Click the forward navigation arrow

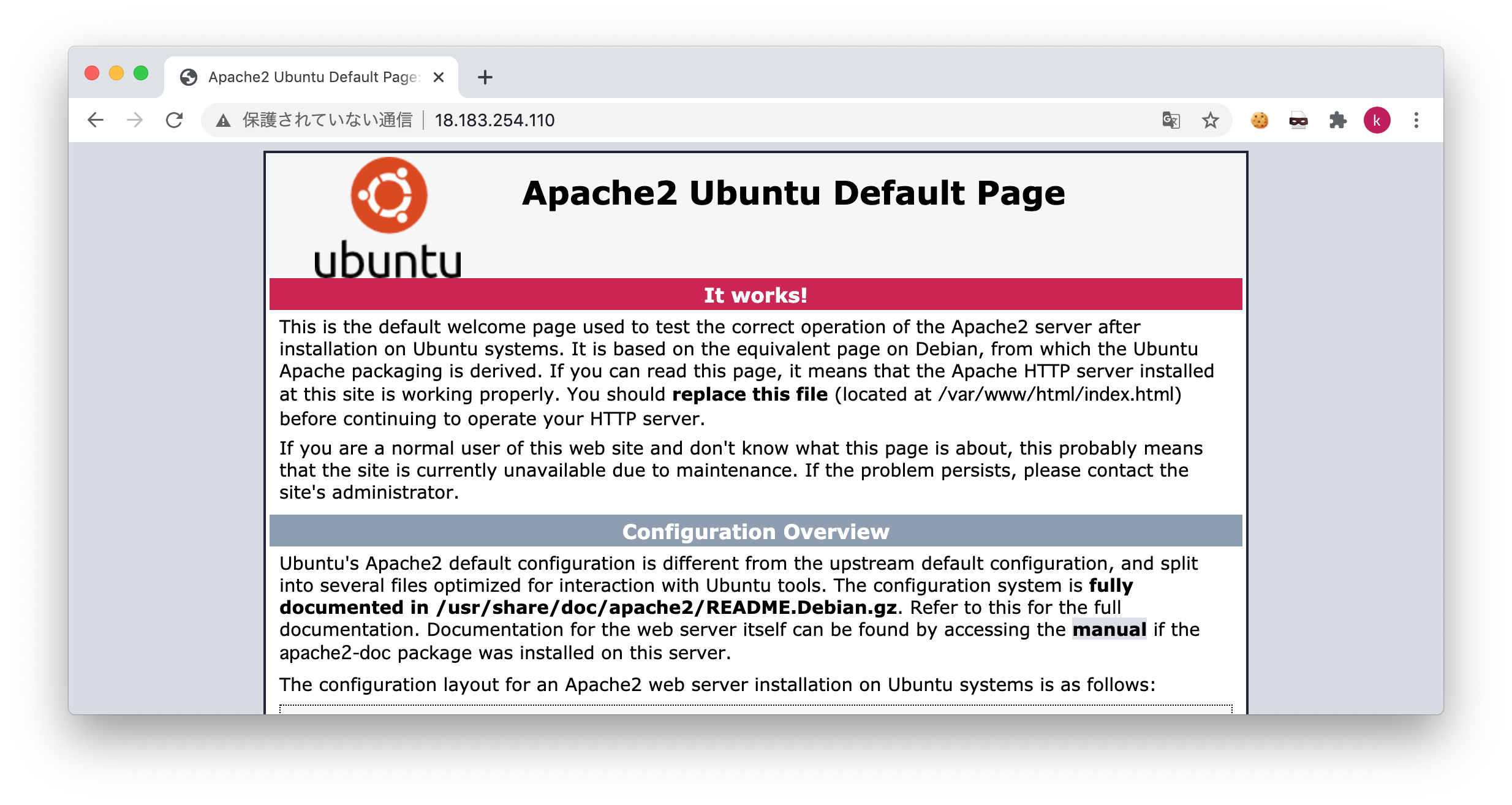[134, 120]
